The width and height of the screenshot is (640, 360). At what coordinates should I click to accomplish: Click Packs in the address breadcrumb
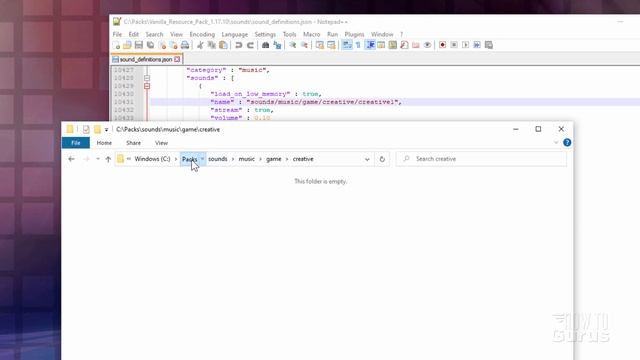[189, 159]
